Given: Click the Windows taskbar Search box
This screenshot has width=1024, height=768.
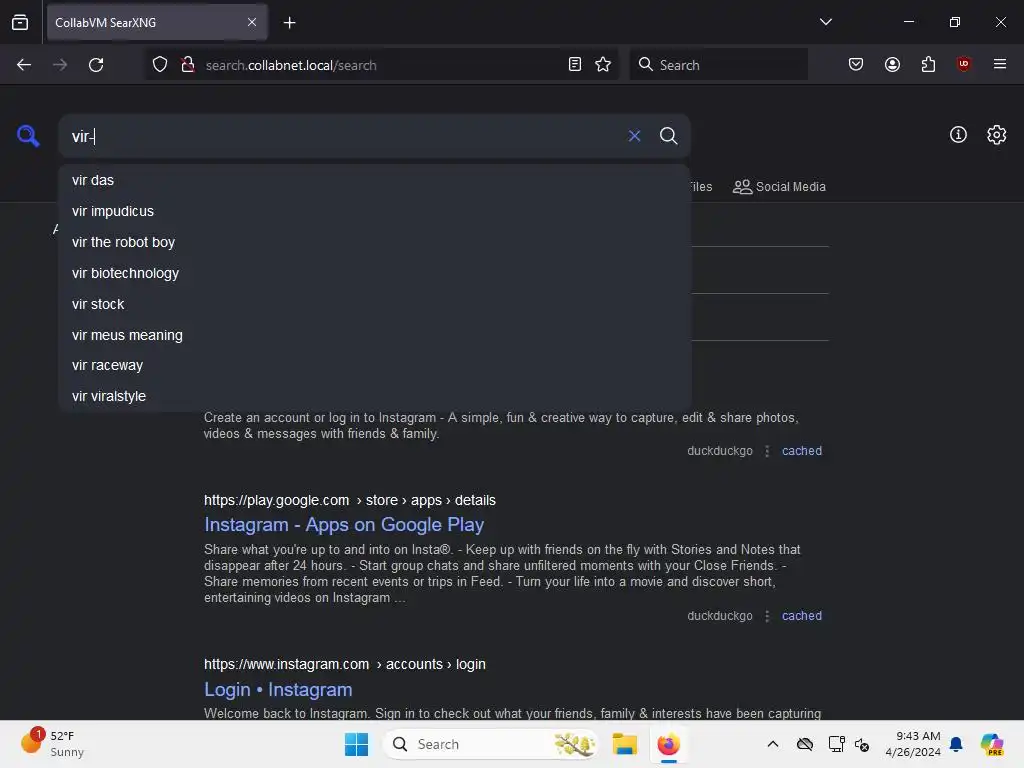Looking at the screenshot, I should point(490,744).
